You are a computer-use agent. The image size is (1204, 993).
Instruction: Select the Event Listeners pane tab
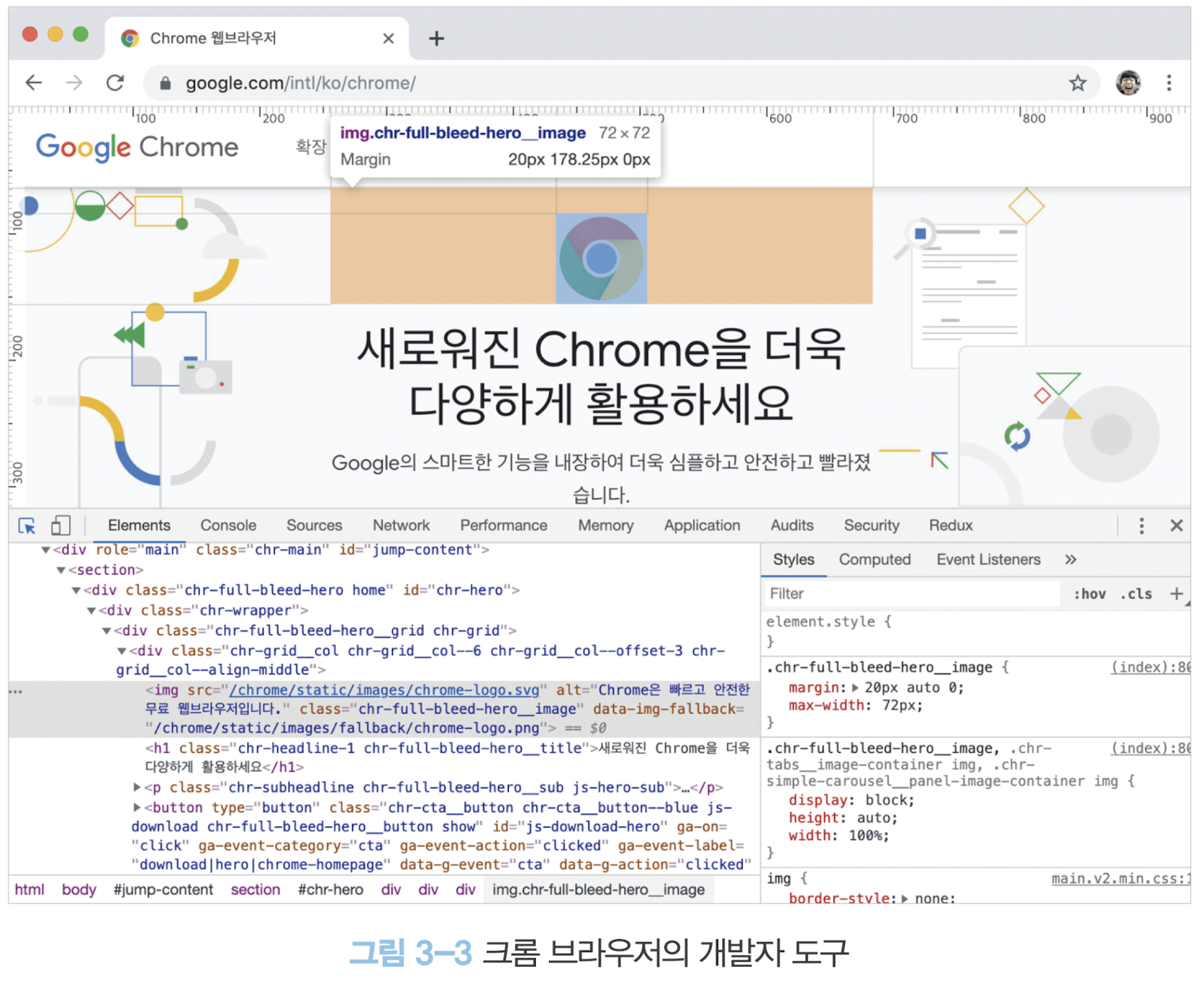(x=989, y=560)
